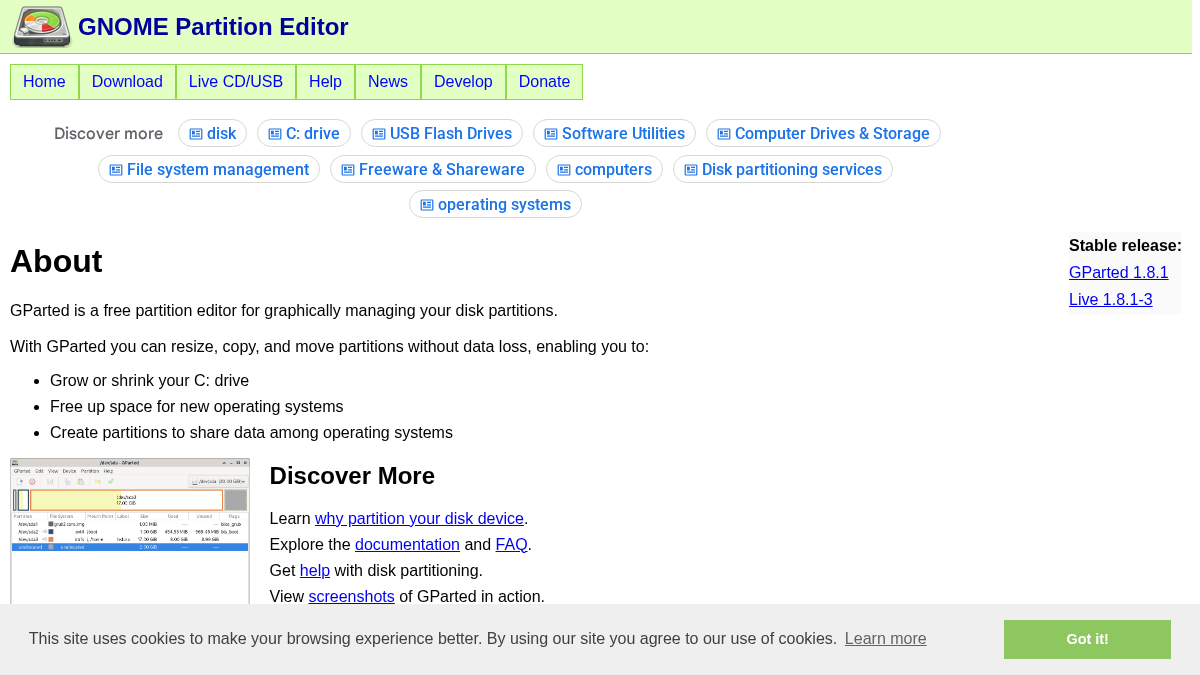Open the News nav item
1200x675 pixels.
pos(388,82)
